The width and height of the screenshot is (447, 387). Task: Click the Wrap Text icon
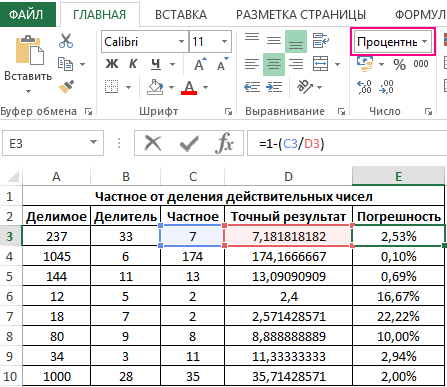[321, 40]
